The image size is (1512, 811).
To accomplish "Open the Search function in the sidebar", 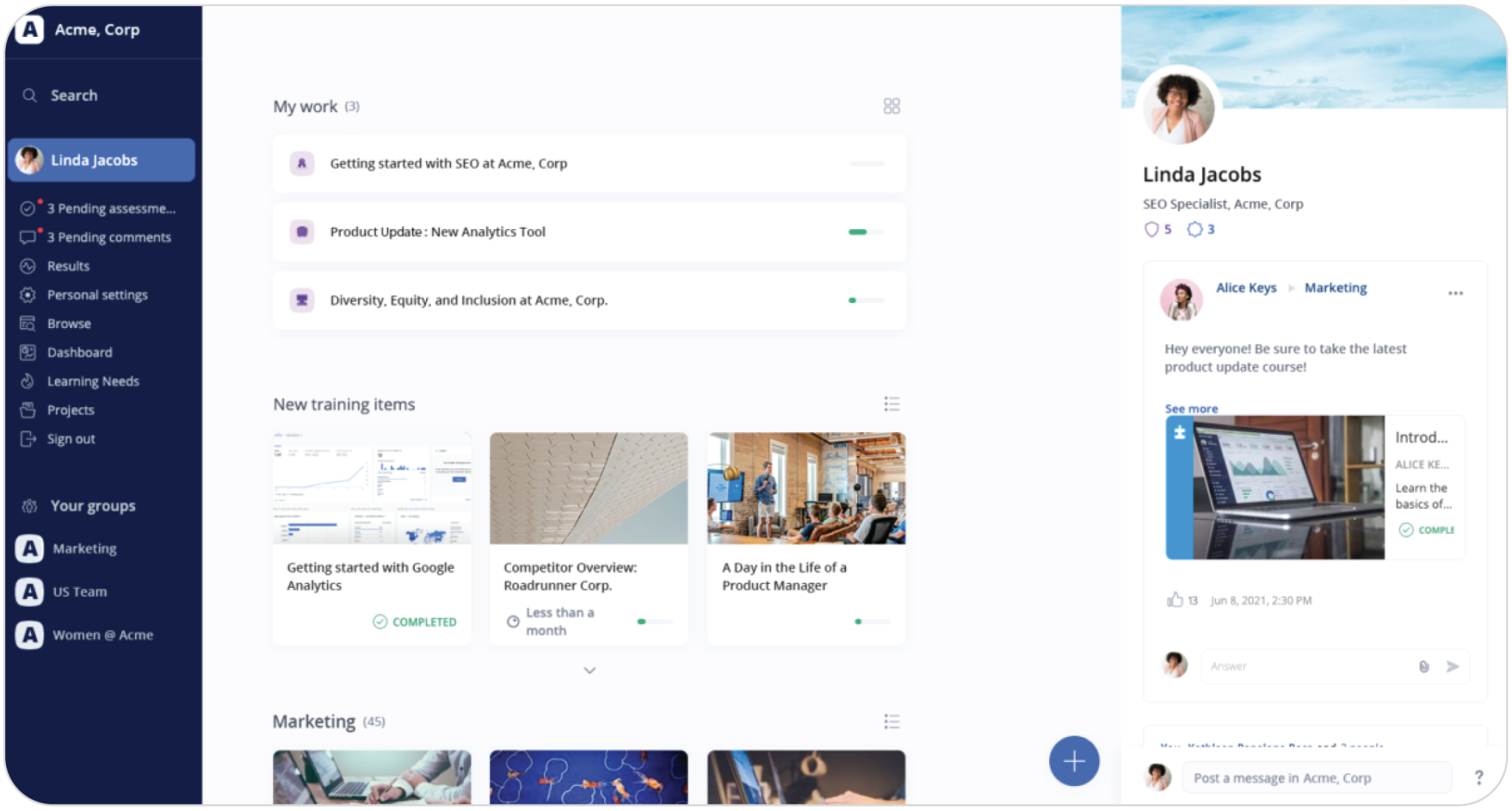I will 73,95.
